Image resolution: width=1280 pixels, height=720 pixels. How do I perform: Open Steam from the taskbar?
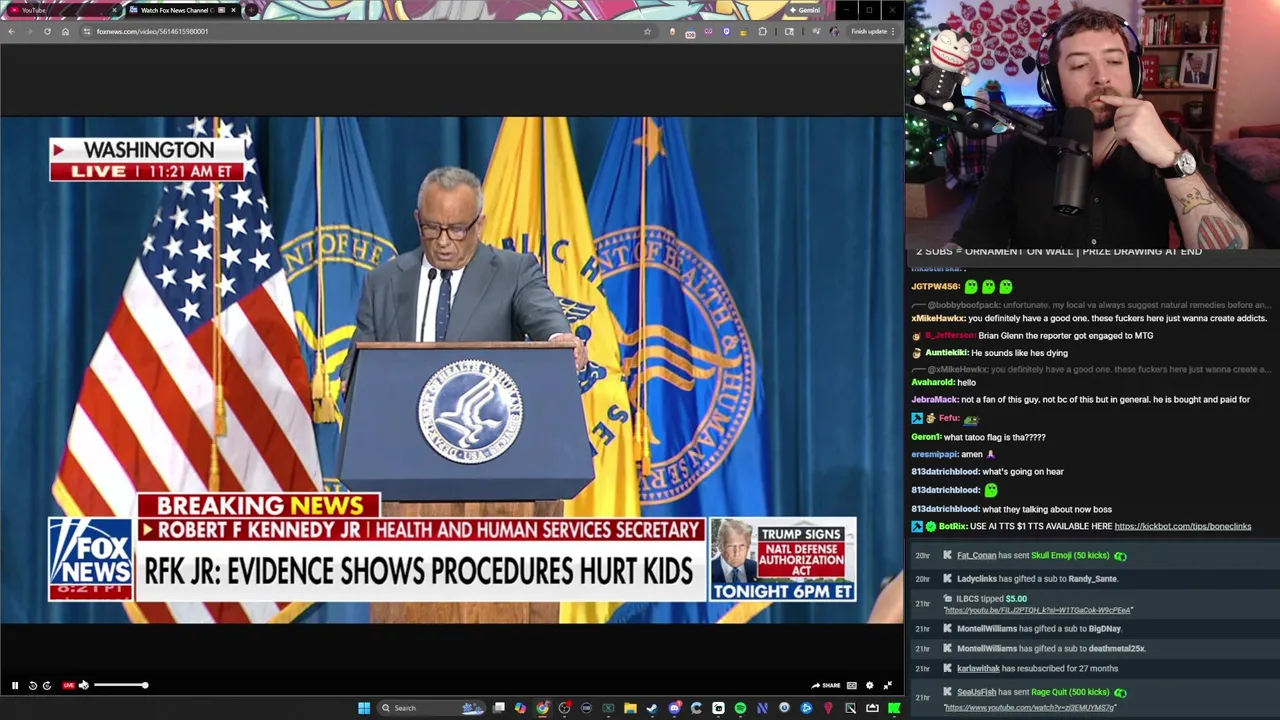point(652,708)
